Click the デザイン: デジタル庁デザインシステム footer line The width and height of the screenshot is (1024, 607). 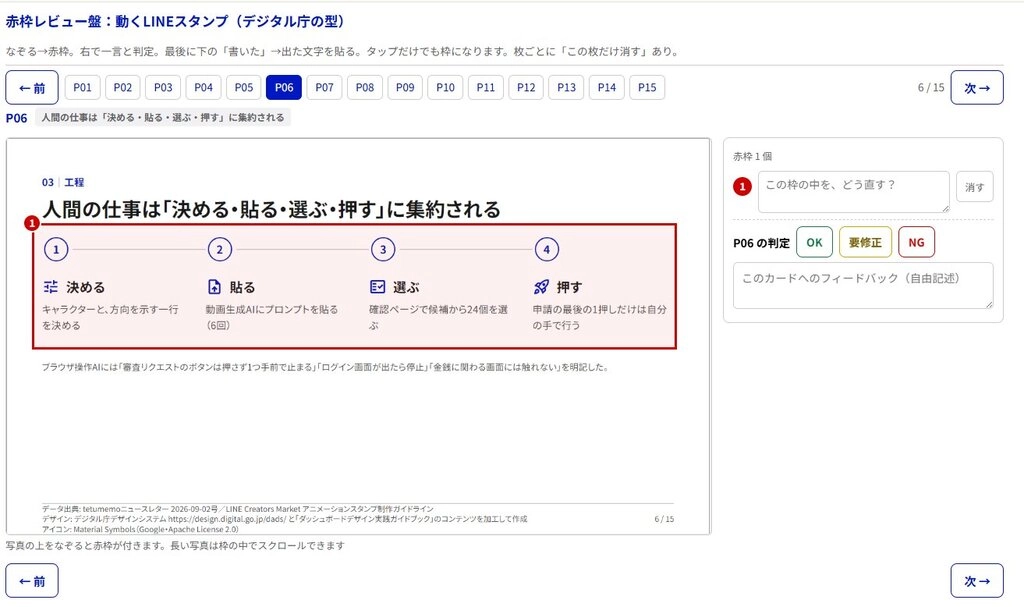point(284,519)
